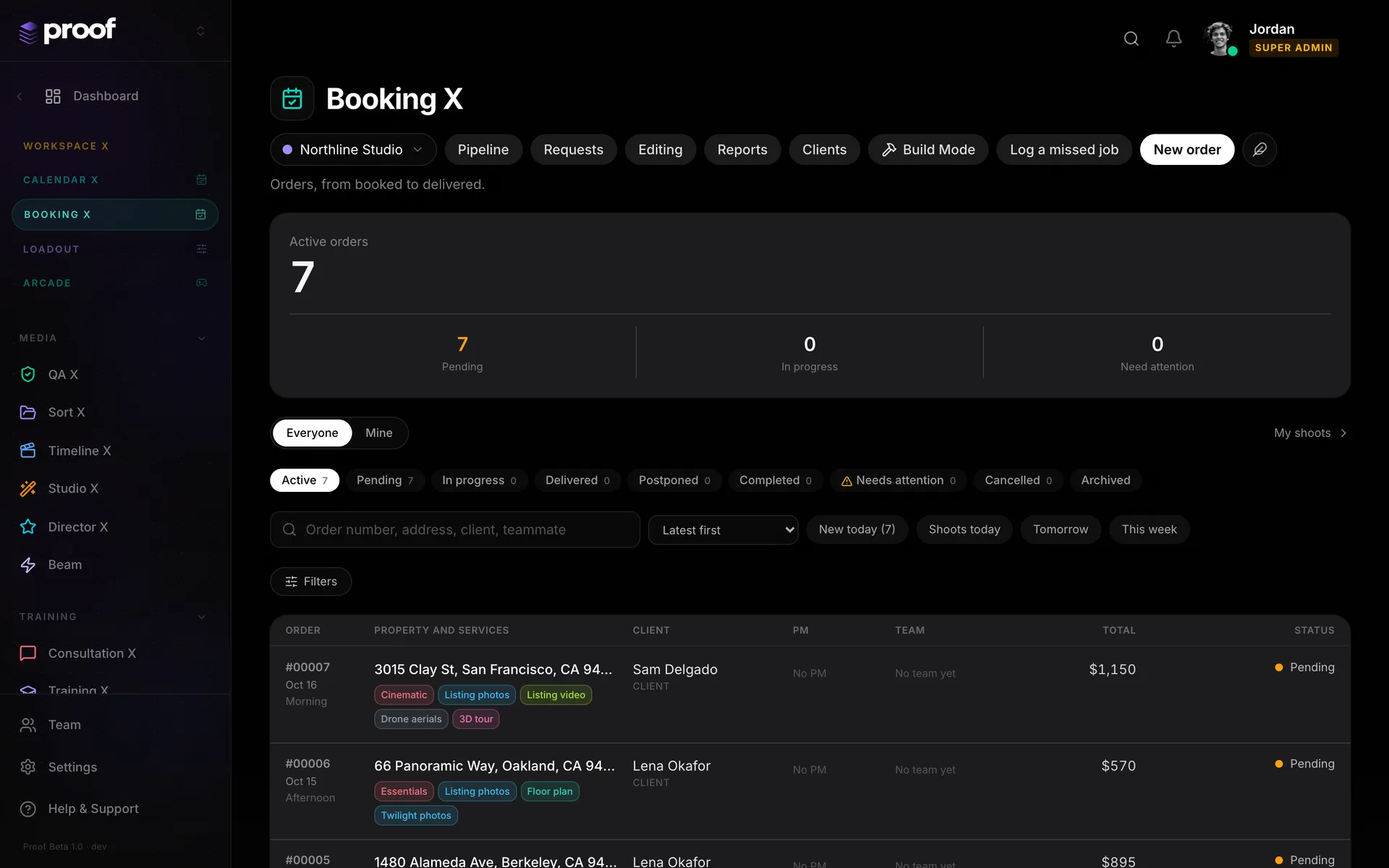This screenshot has height=868, width=1389.
Task: Click Log a missed job button
Action: click(1064, 150)
